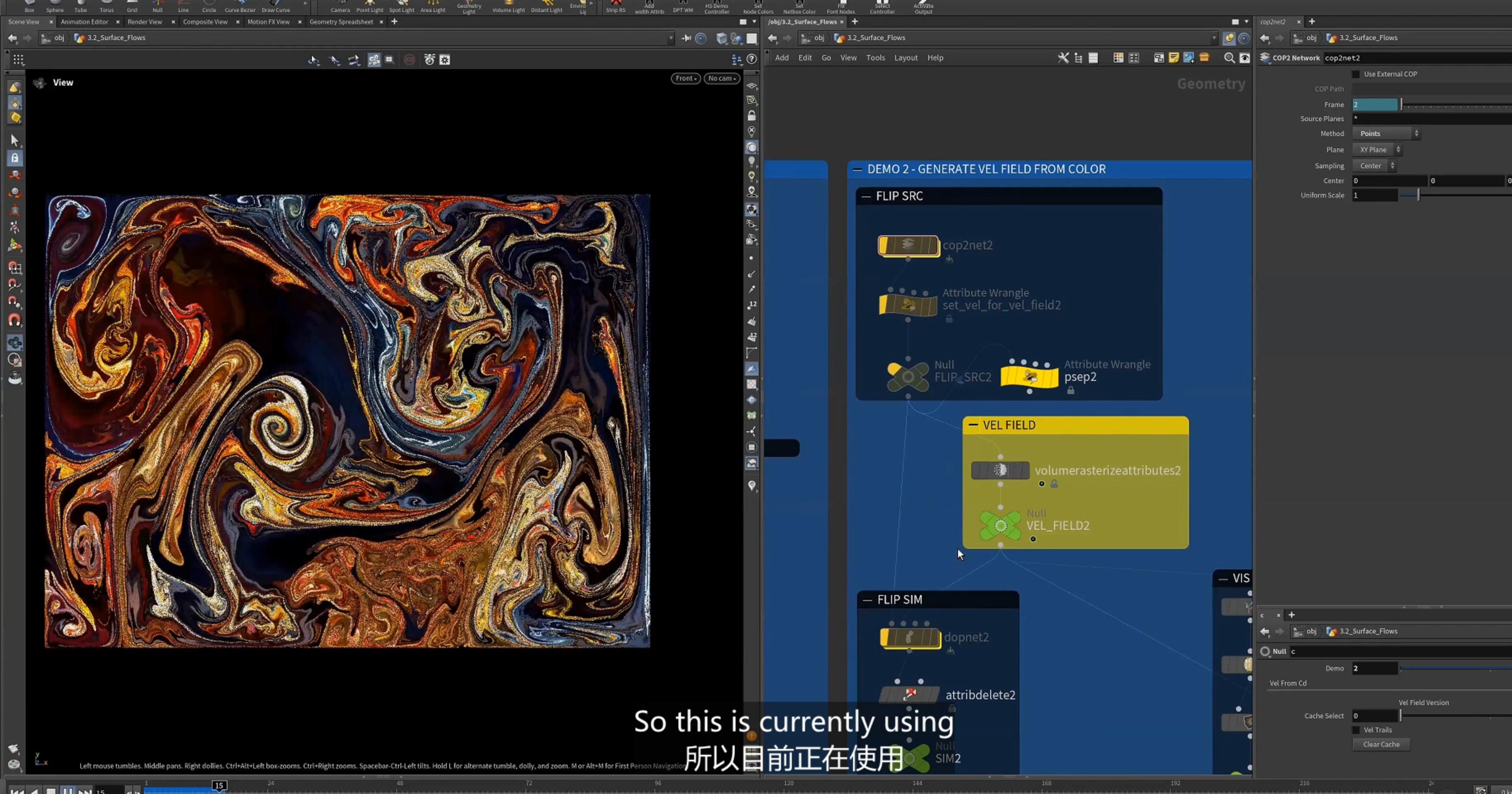Open the No cam camera menu

(721, 78)
